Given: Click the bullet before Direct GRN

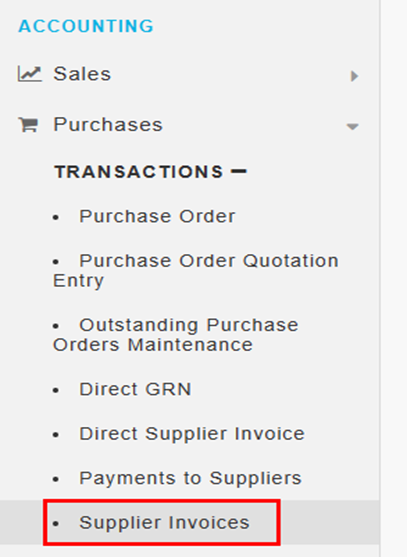Looking at the screenshot, I should coord(56,390).
